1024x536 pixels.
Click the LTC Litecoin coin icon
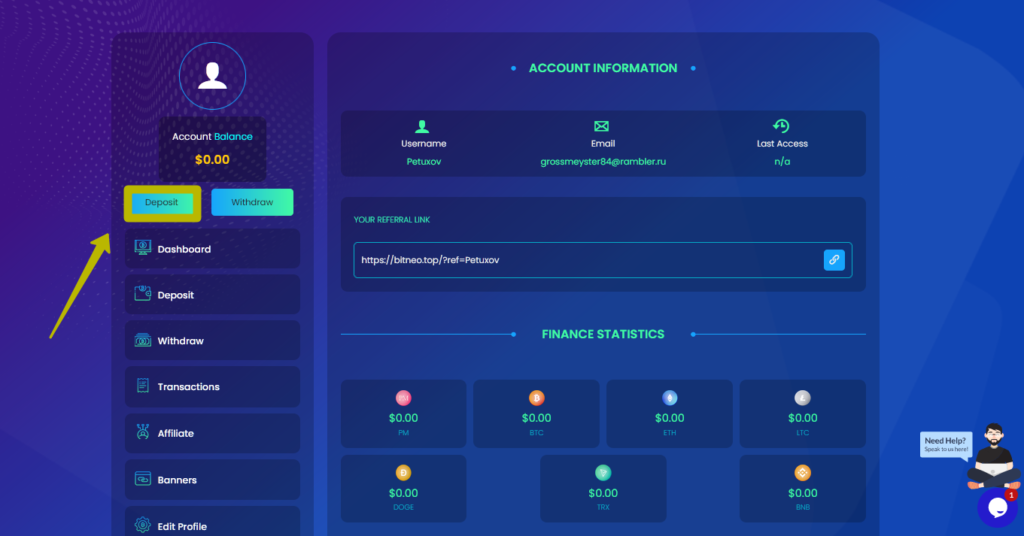coord(803,398)
